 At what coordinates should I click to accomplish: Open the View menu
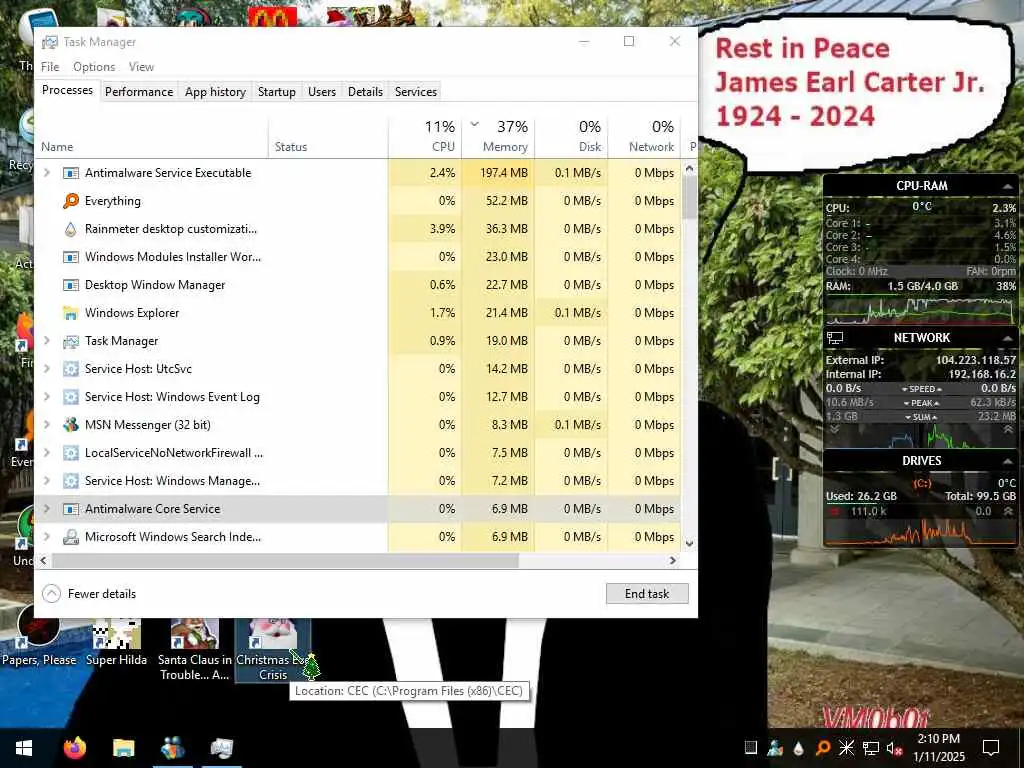point(141,67)
